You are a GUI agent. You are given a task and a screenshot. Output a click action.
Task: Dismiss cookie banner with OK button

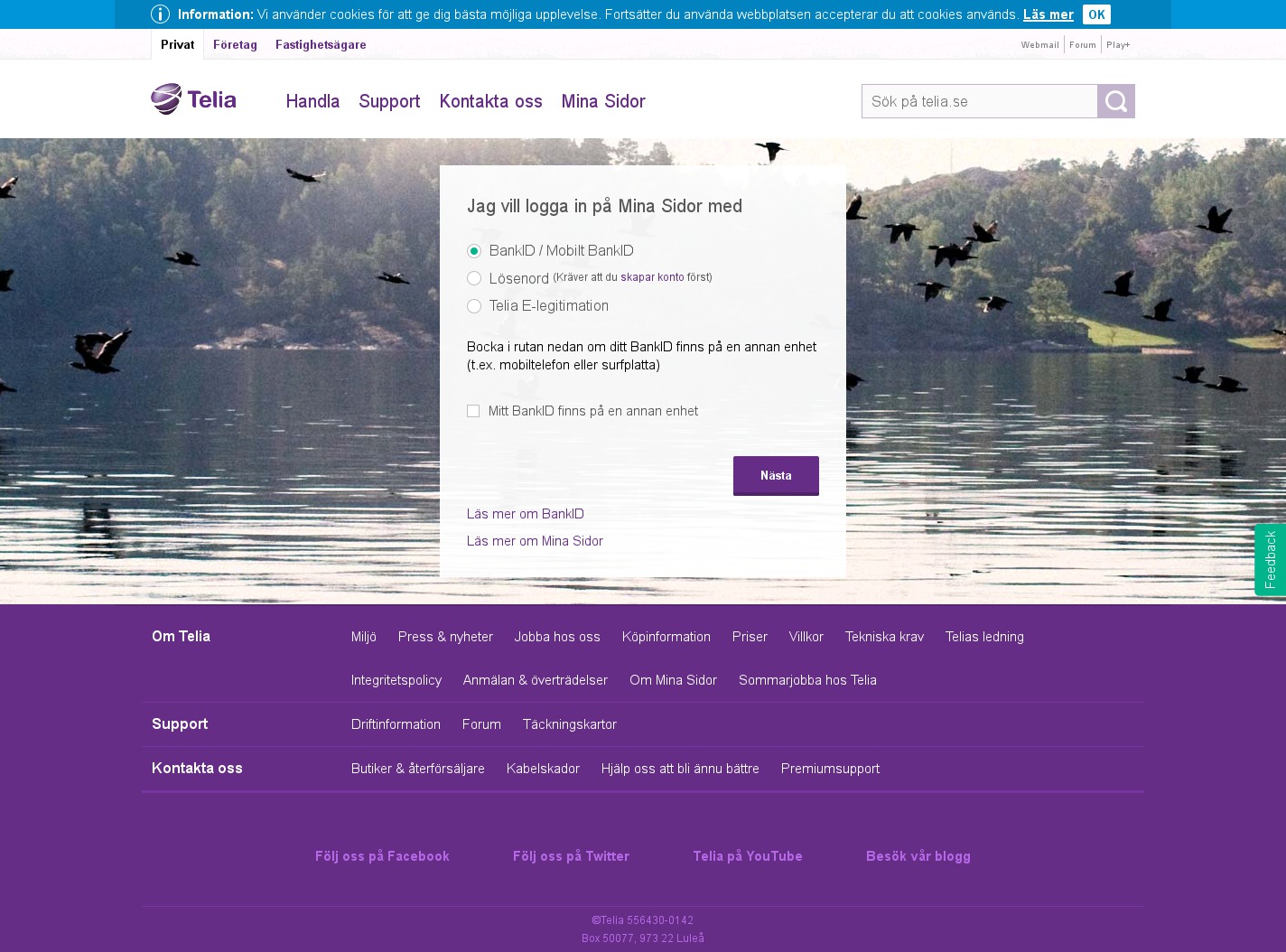point(1096,14)
